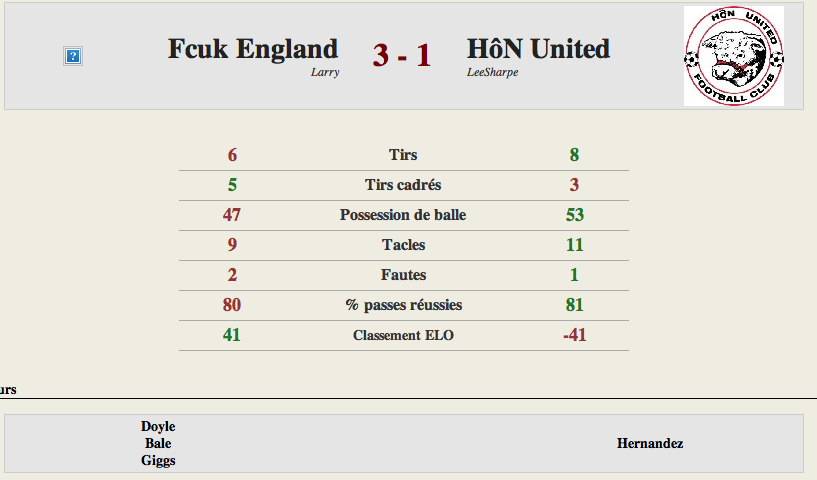Select the Tirs cadrés stat label

pos(403,184)
